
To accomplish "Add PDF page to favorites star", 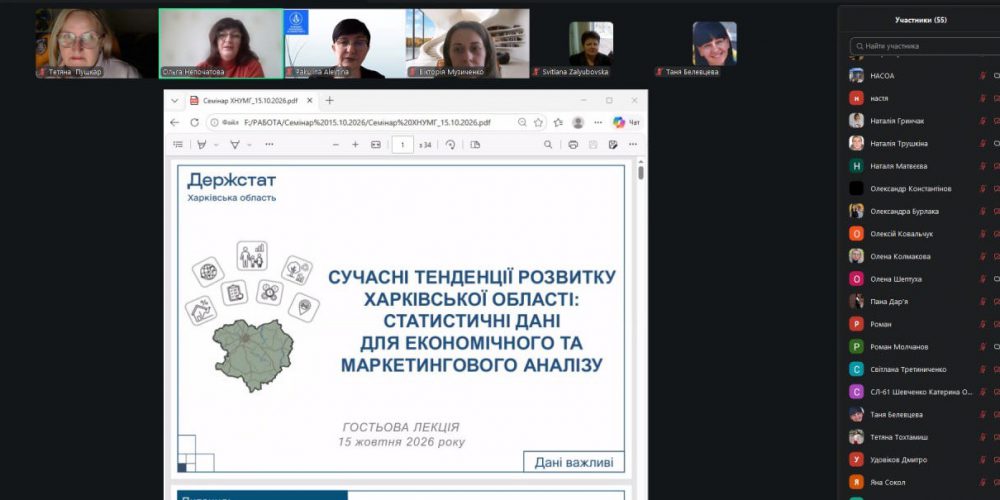I will point(538,122).
